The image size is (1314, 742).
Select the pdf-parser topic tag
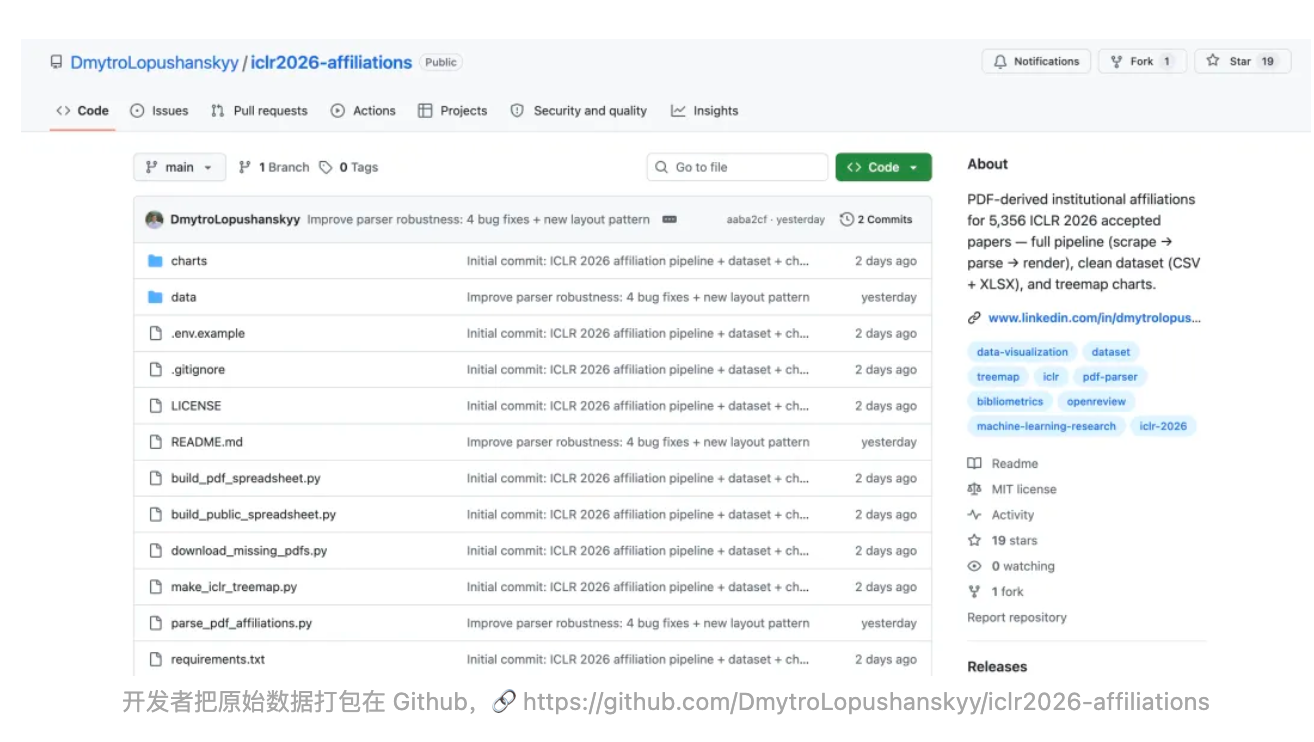[1110, 377]
